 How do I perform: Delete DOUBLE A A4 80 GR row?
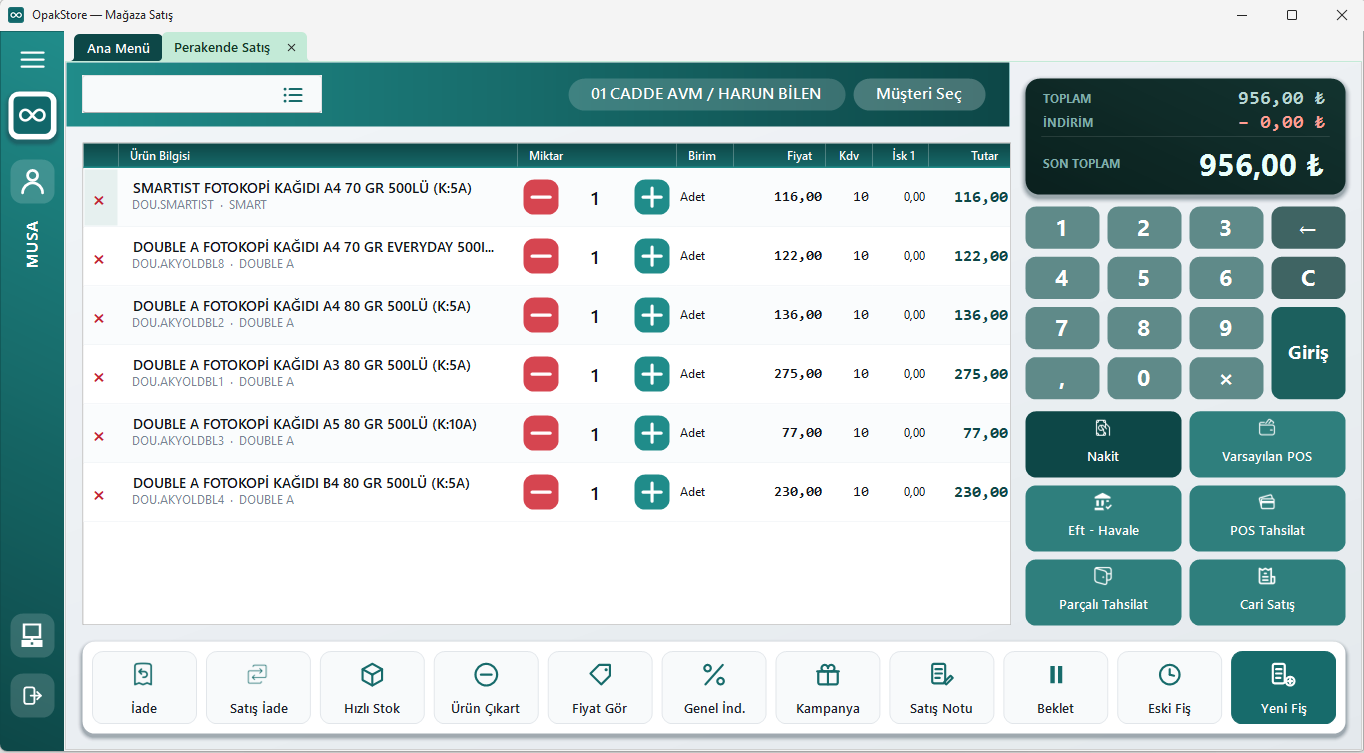99,318
